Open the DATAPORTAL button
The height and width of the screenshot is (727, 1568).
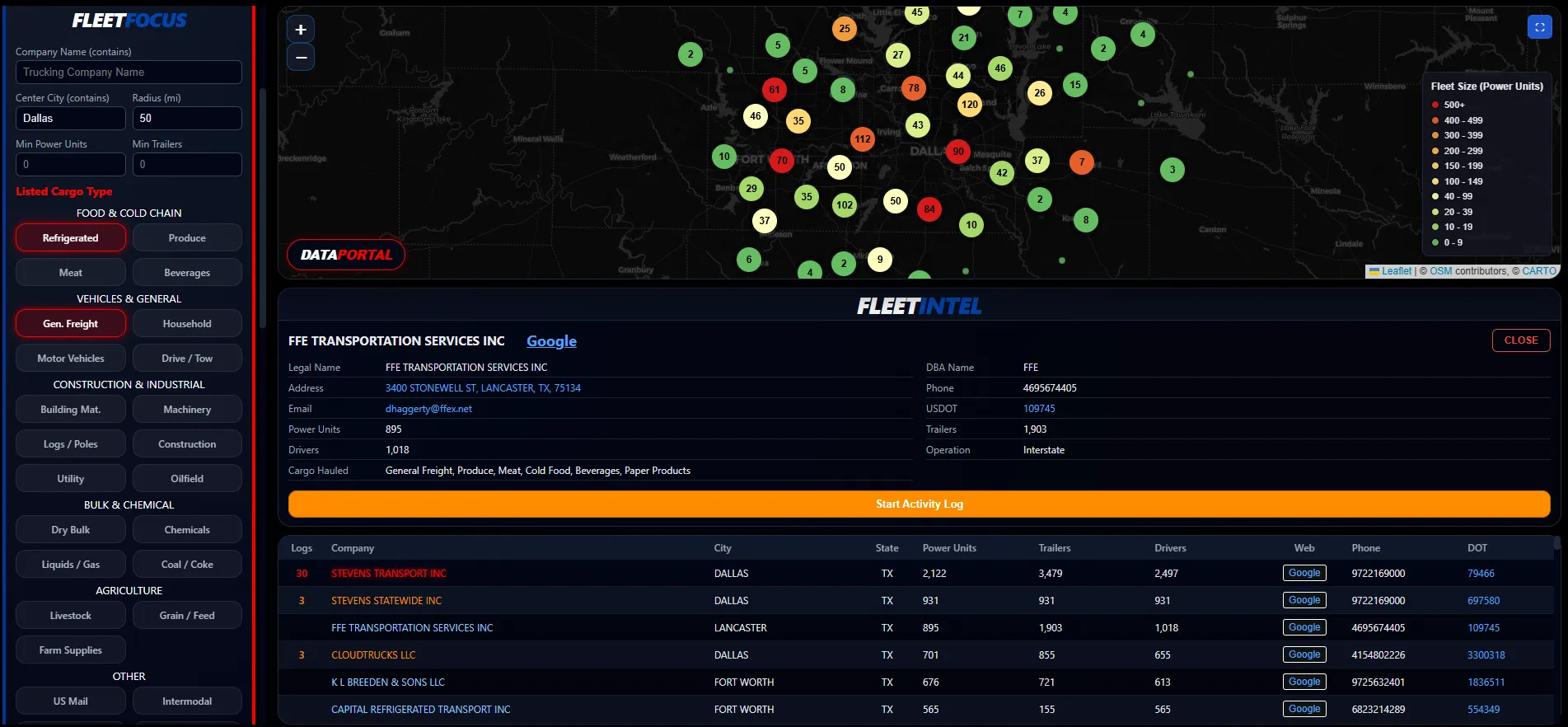pyautogui.click(x=346, y=255)
